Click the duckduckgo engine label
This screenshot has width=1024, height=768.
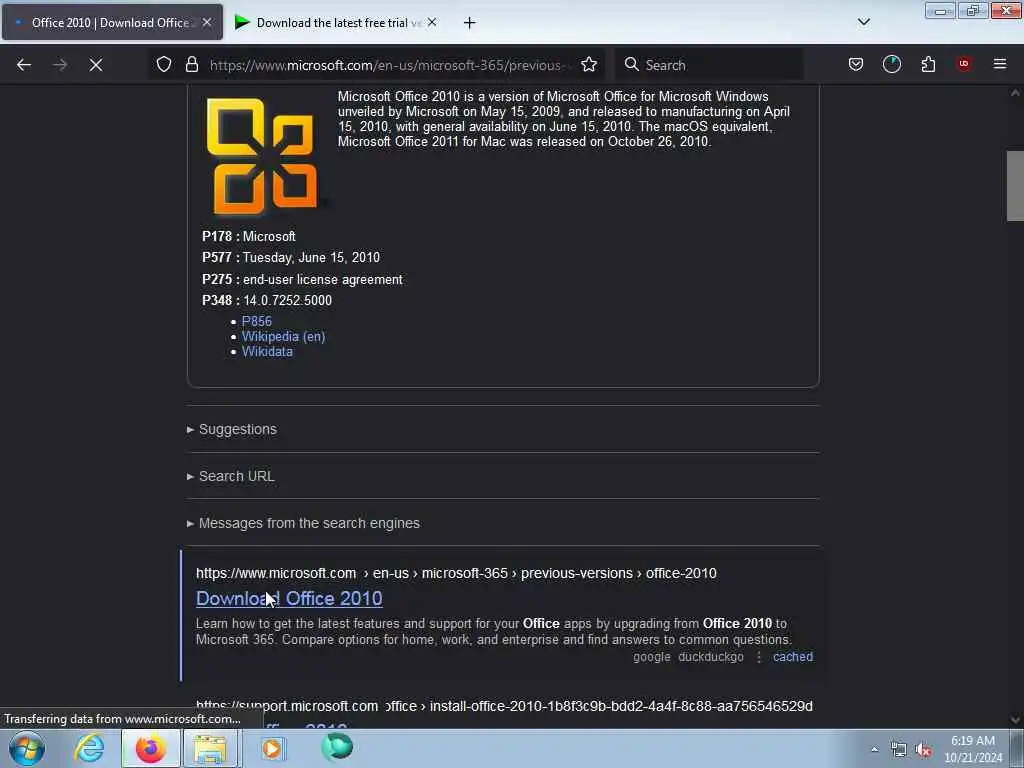(x=711, y=657)
